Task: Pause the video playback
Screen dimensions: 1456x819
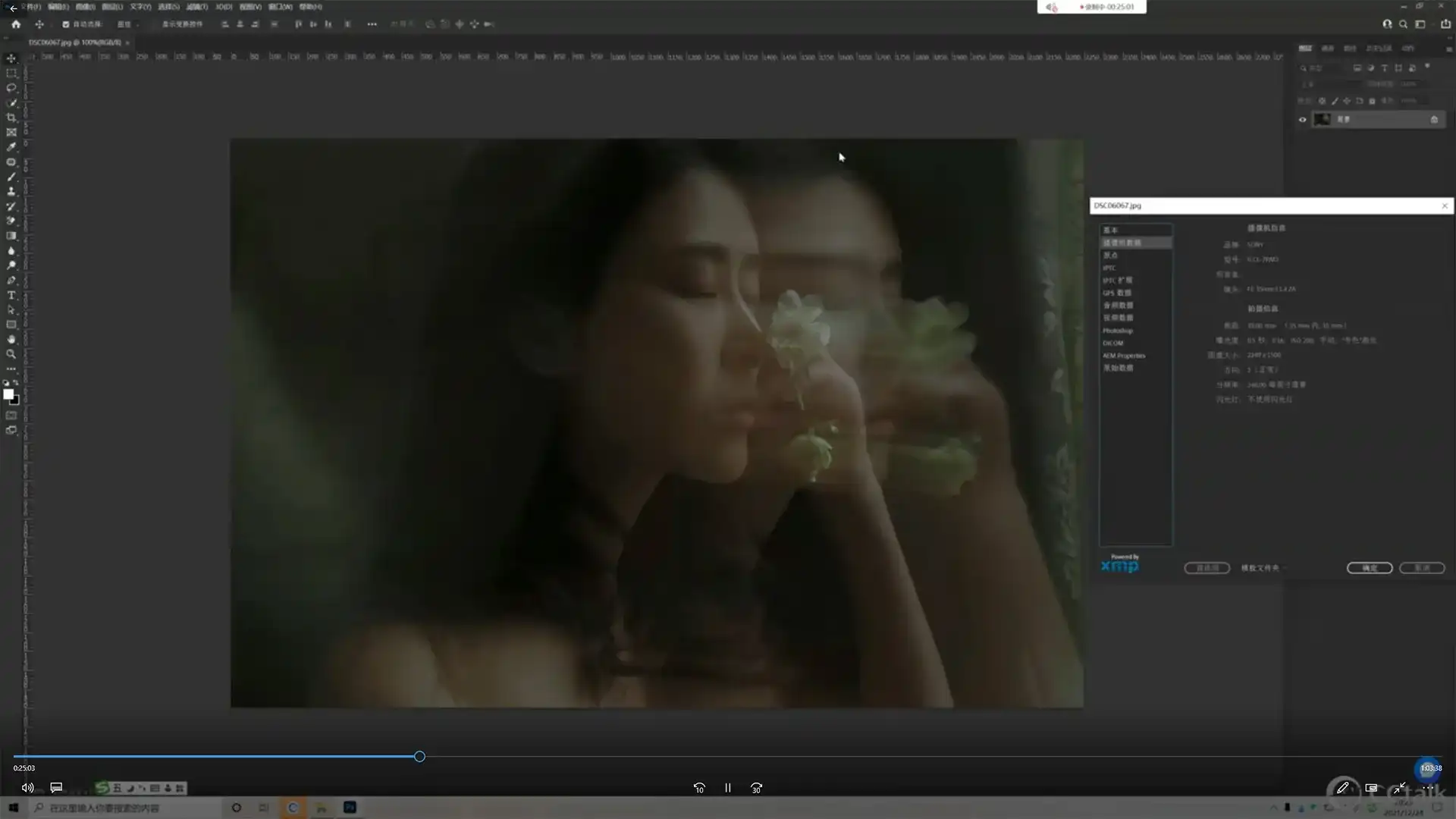Action: 727,788
